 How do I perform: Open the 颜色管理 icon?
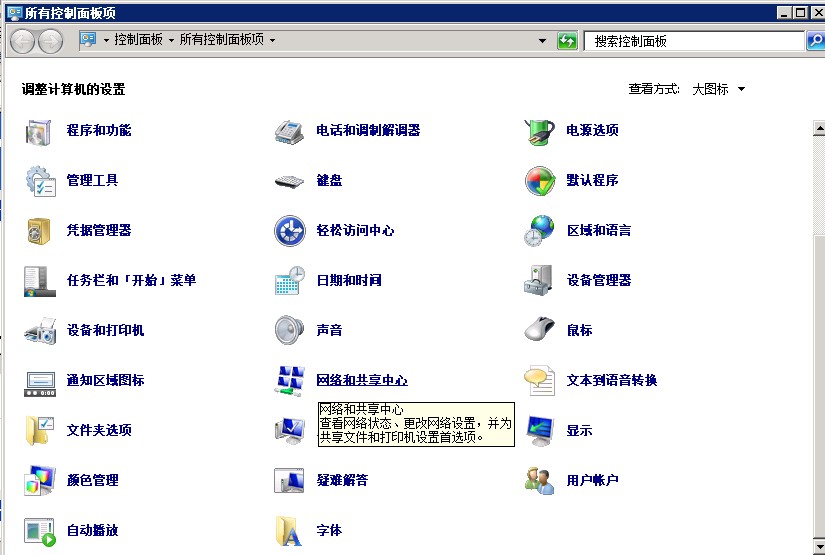point(38,481)
